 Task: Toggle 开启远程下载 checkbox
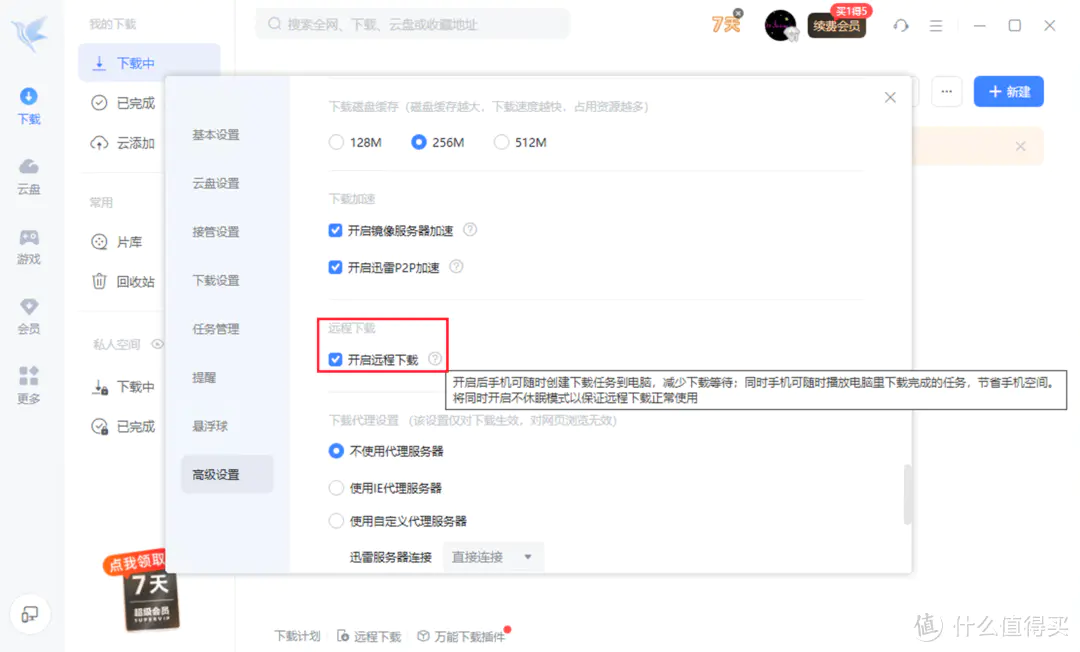(x=335, y=359)
